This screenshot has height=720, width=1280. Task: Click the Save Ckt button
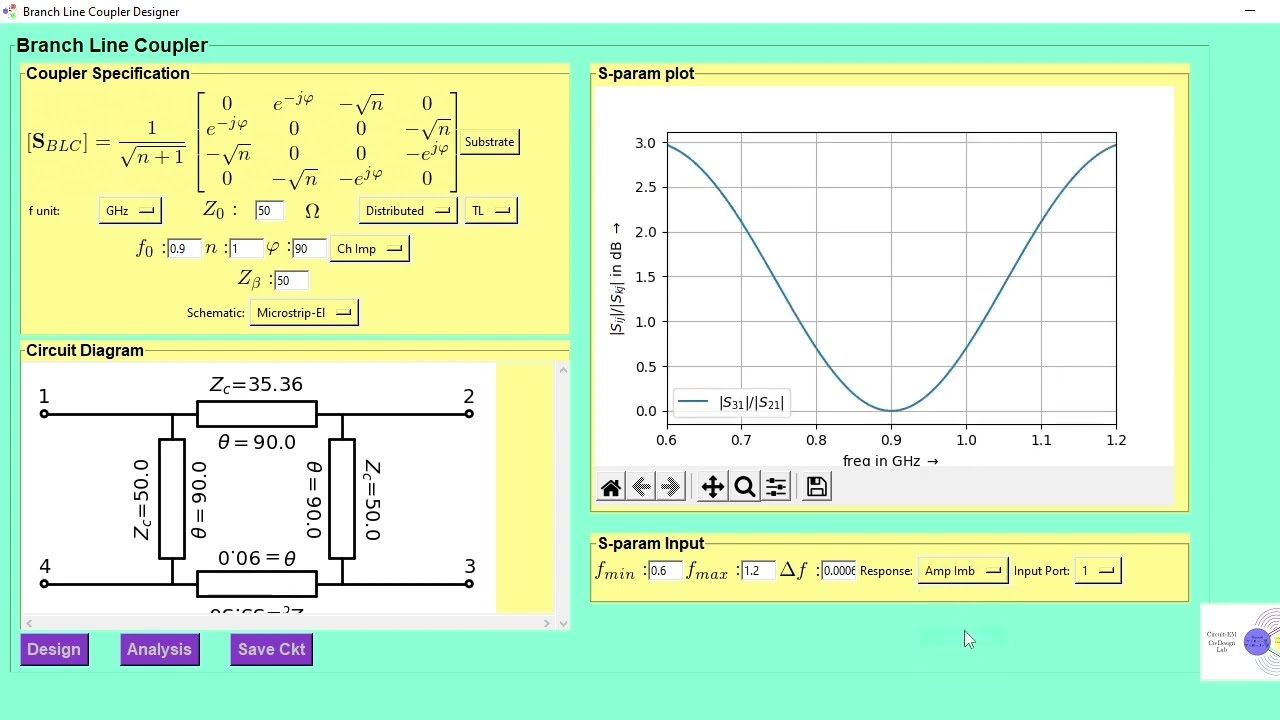tap(272, 650)
